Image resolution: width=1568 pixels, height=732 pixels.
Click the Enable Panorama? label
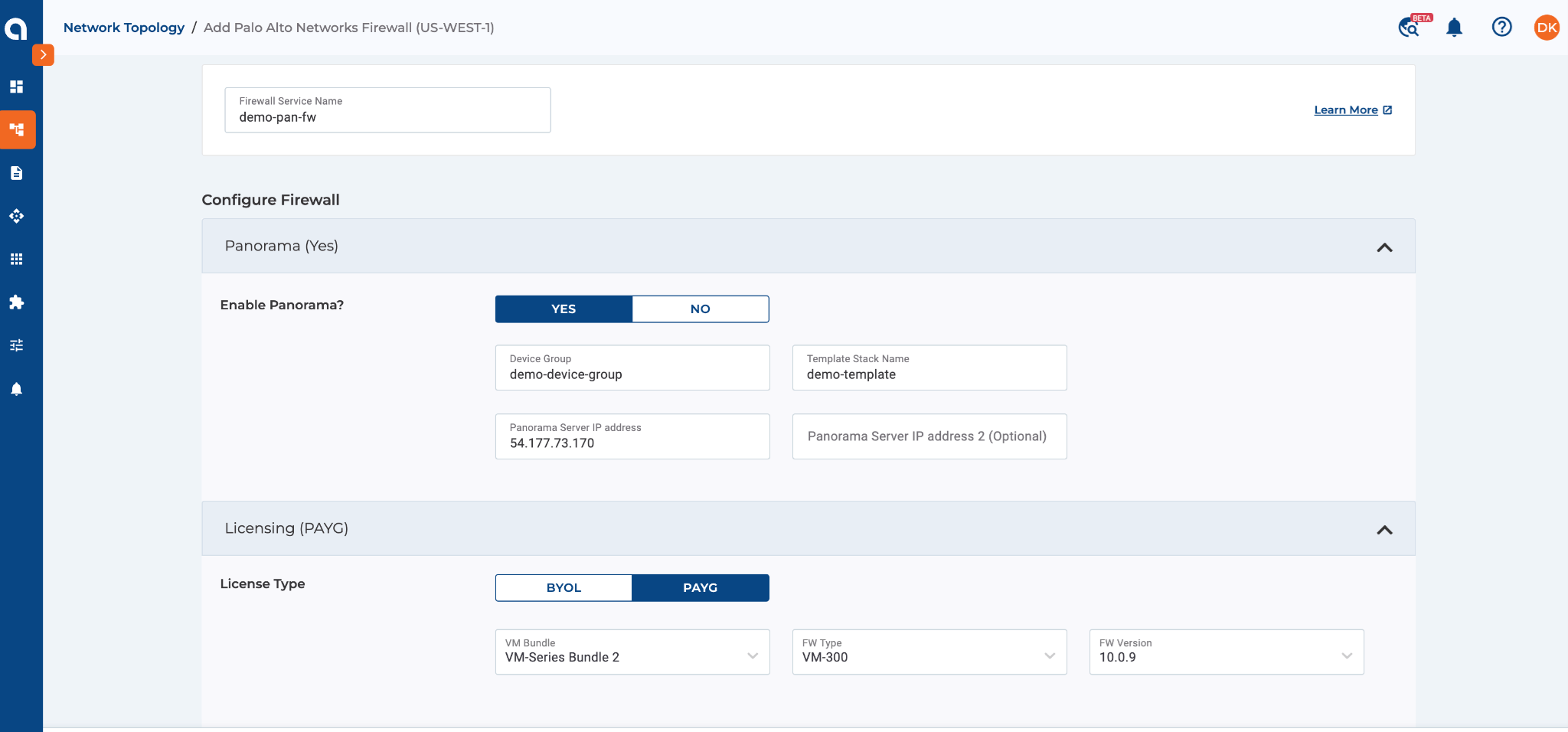[x=282, y=305]
